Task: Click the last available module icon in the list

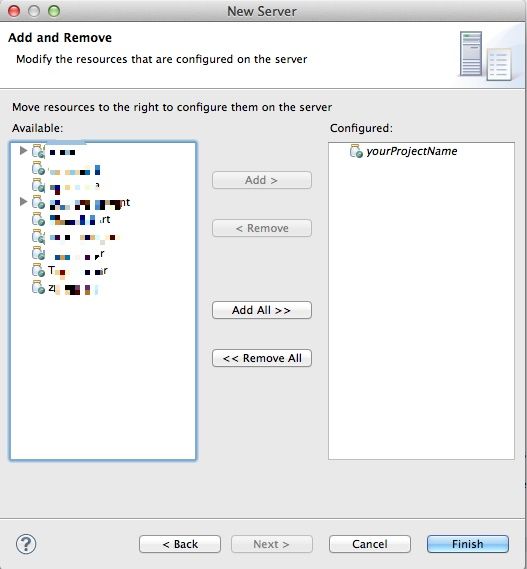Action: (x=38, y=287)
